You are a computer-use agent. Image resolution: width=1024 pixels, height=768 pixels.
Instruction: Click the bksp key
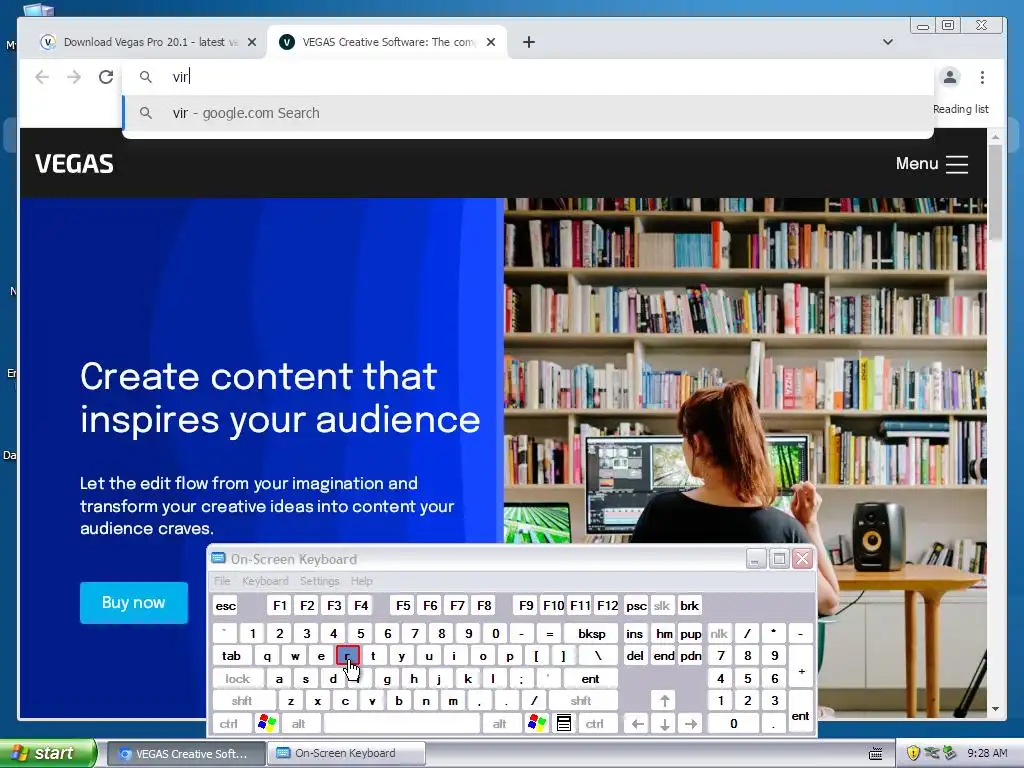[592, 633]
